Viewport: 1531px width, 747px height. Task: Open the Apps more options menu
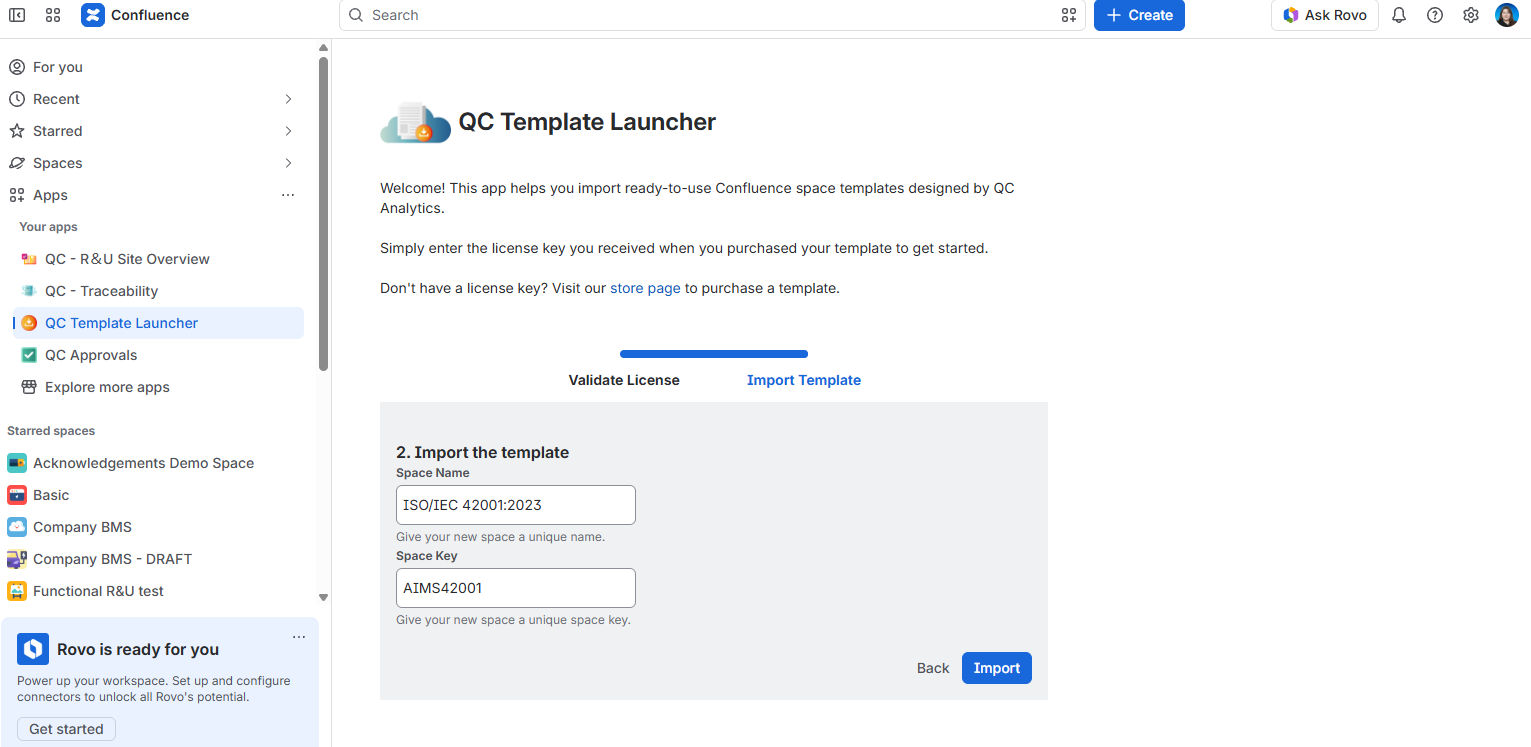click(288, 195)
